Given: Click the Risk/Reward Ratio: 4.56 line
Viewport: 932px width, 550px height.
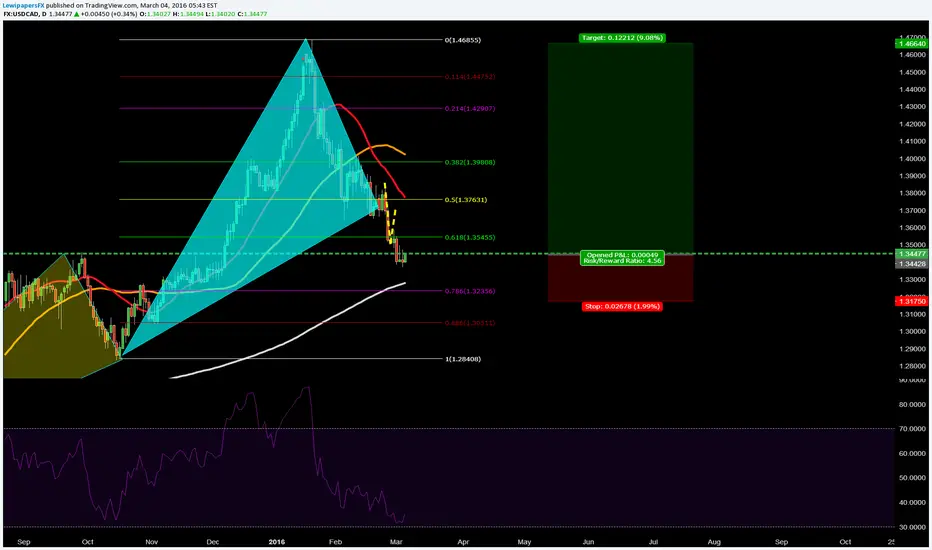Looking at the screenshot, I should 622,260.
